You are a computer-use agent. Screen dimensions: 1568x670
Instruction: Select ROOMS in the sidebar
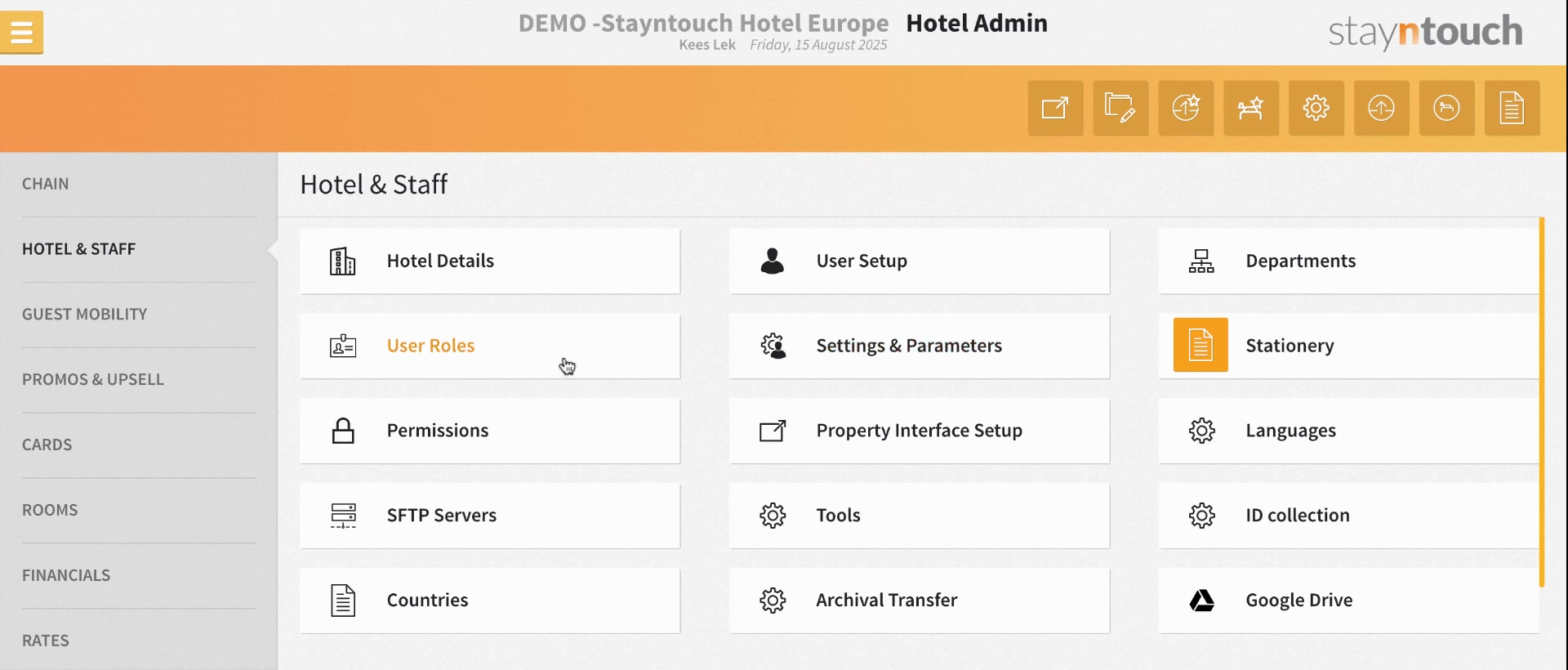[50, 511]
